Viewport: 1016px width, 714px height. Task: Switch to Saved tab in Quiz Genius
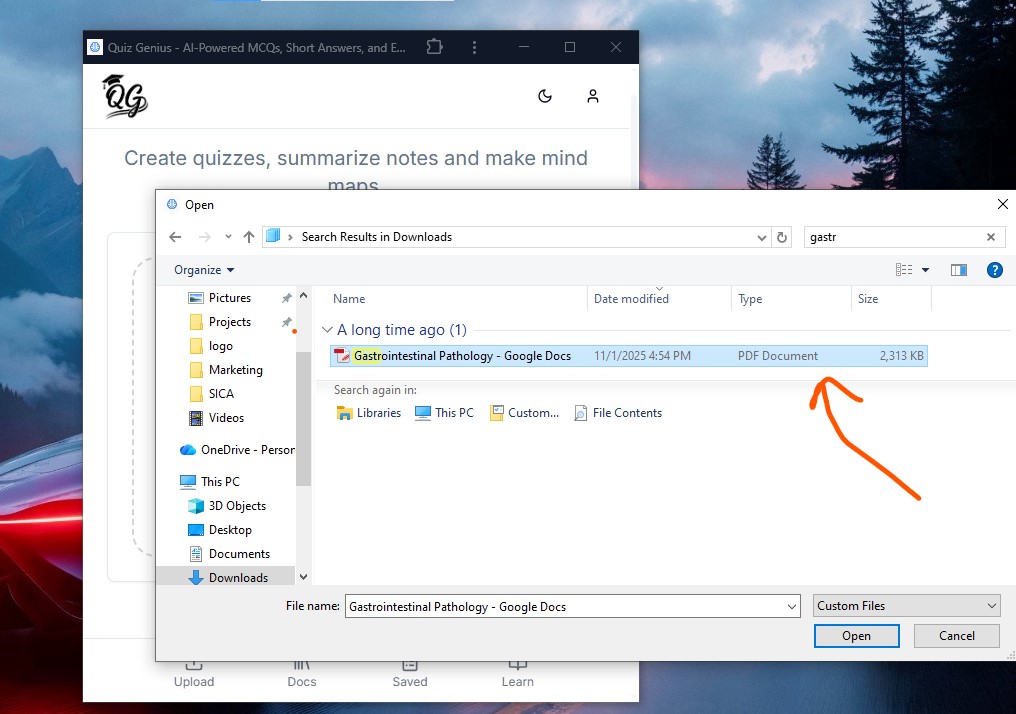pyautogui.click(x=410, y=674)
